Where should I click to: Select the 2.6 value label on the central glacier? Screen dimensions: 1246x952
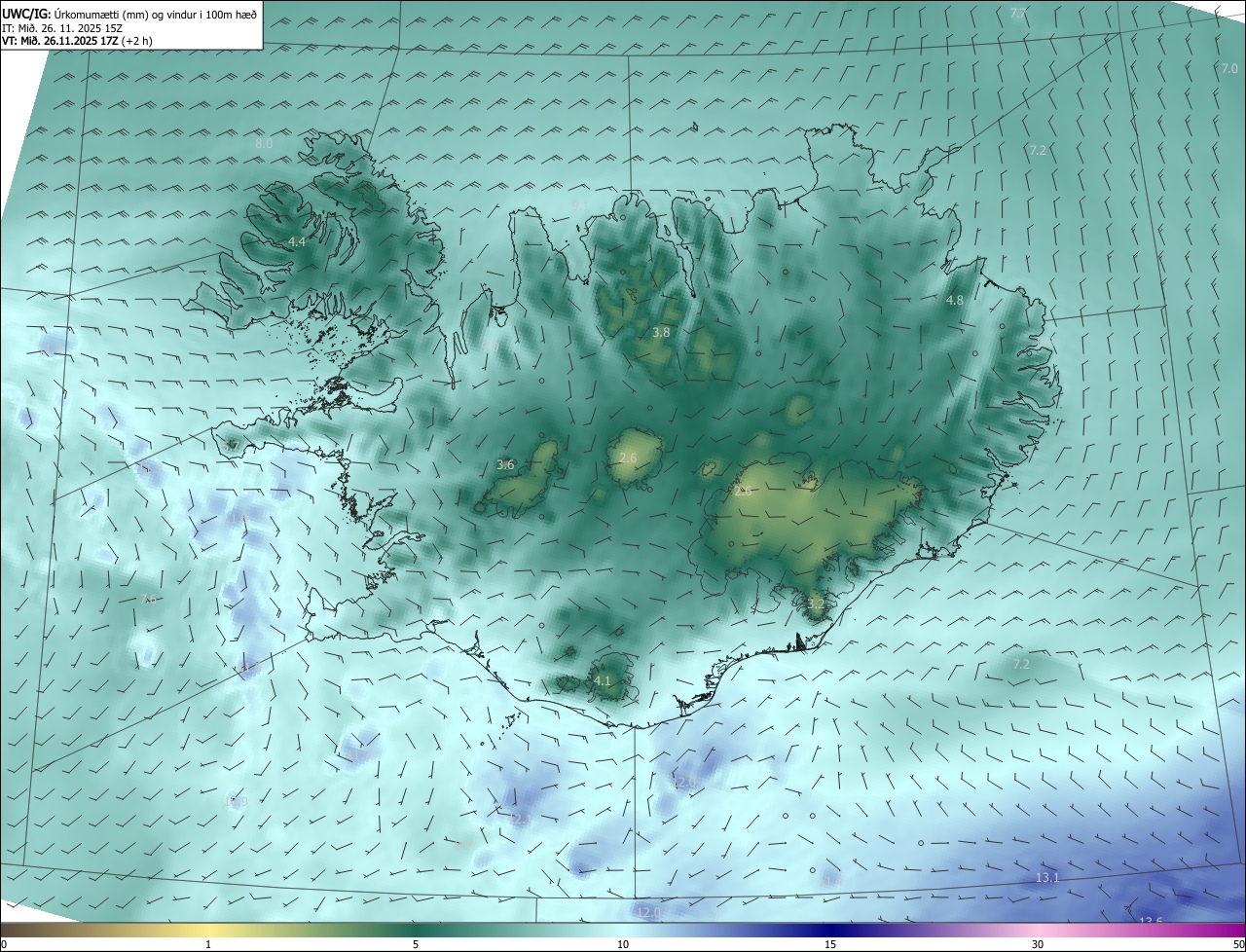[x=628, y=458]
